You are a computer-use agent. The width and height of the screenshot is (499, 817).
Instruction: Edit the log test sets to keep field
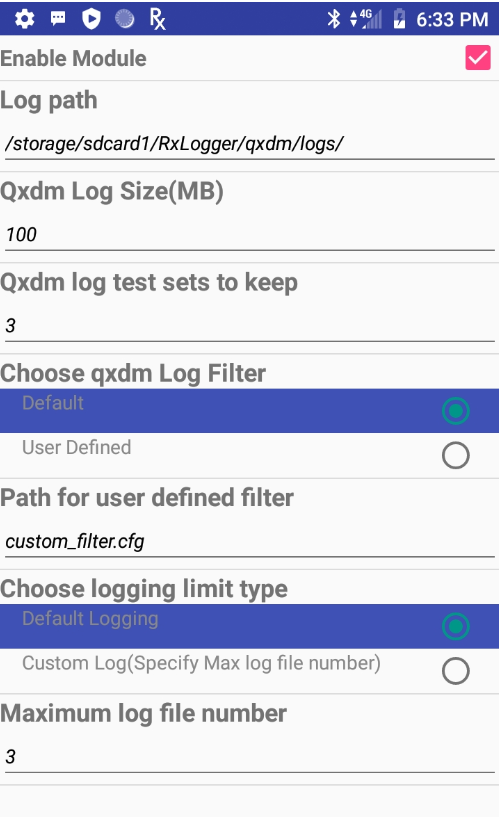250,326
